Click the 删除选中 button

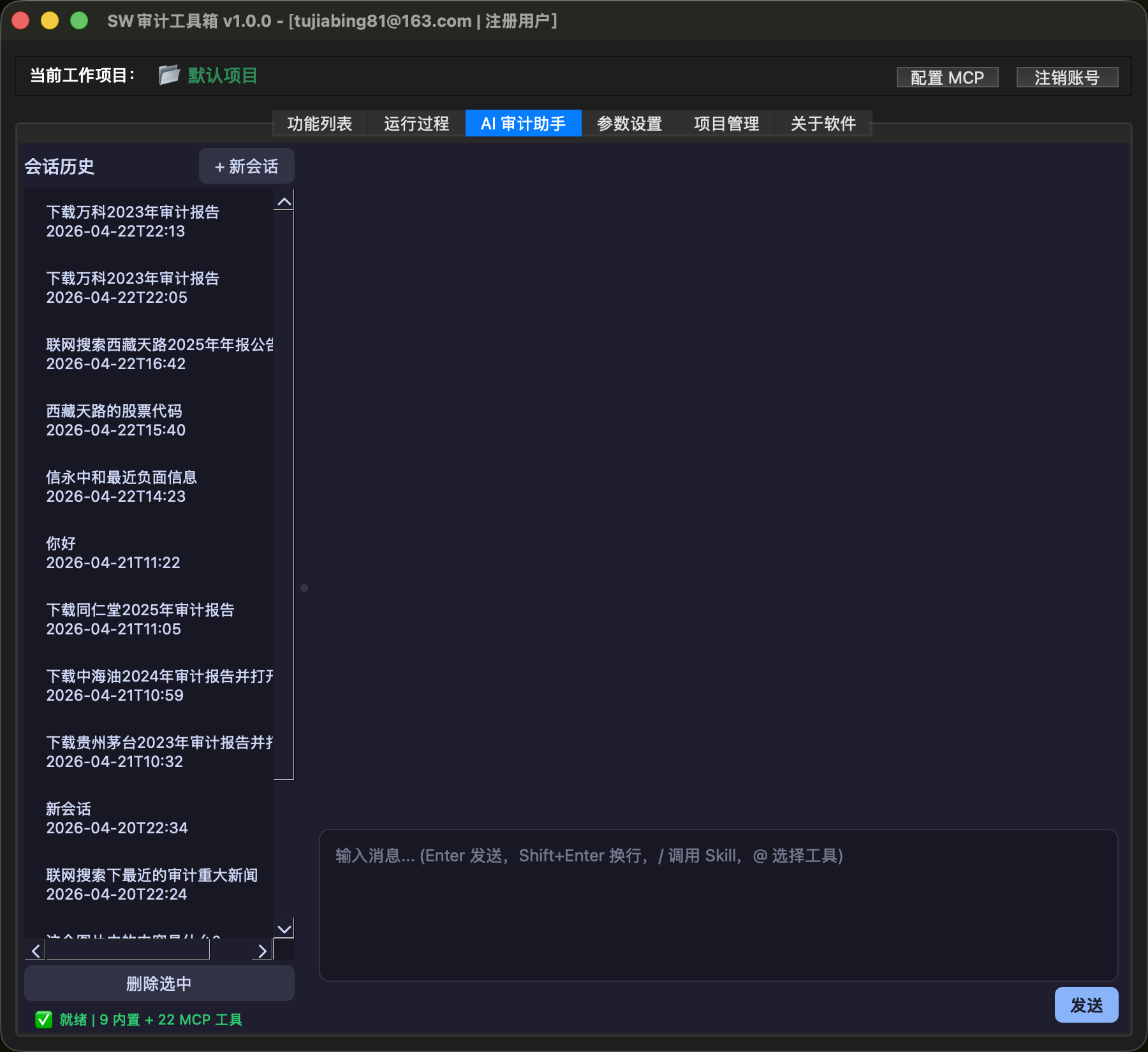[x=158, y=983]
